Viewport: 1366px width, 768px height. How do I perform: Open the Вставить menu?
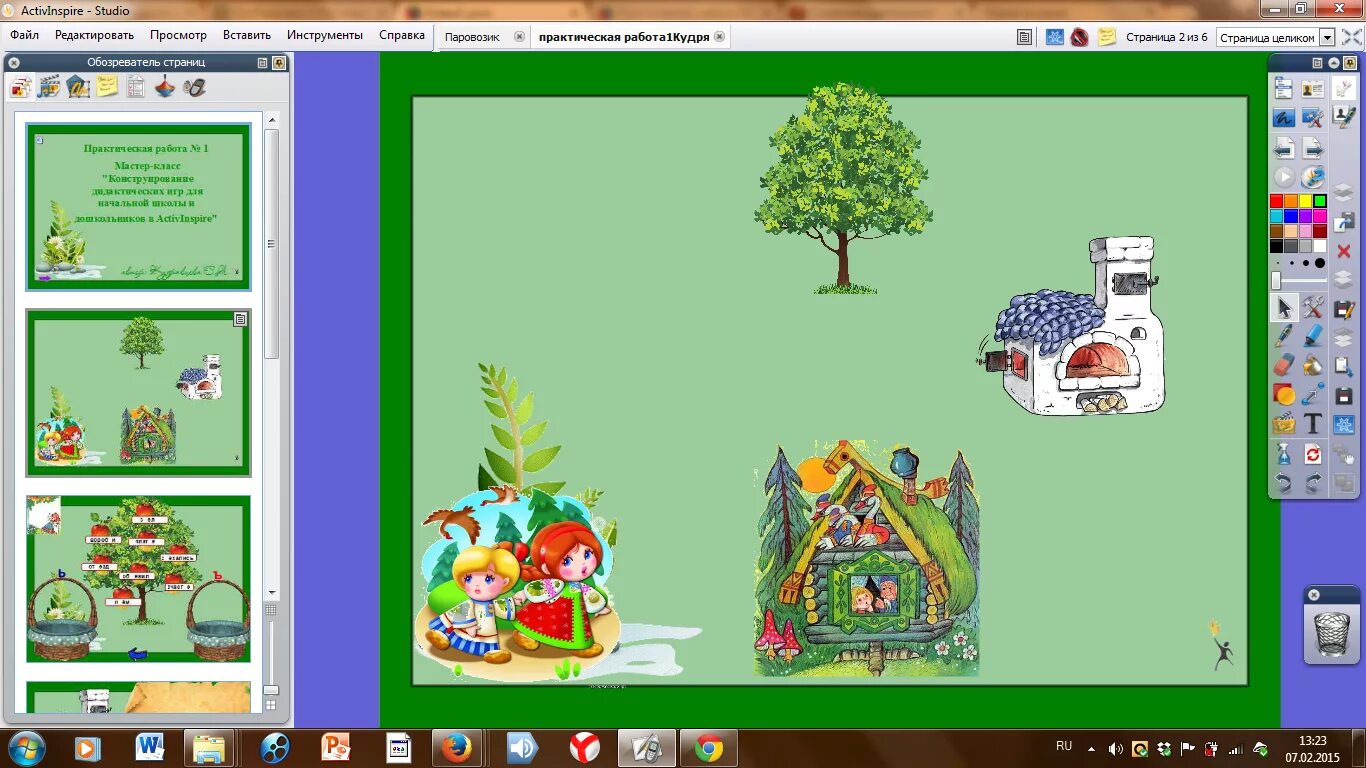[247, 35]
